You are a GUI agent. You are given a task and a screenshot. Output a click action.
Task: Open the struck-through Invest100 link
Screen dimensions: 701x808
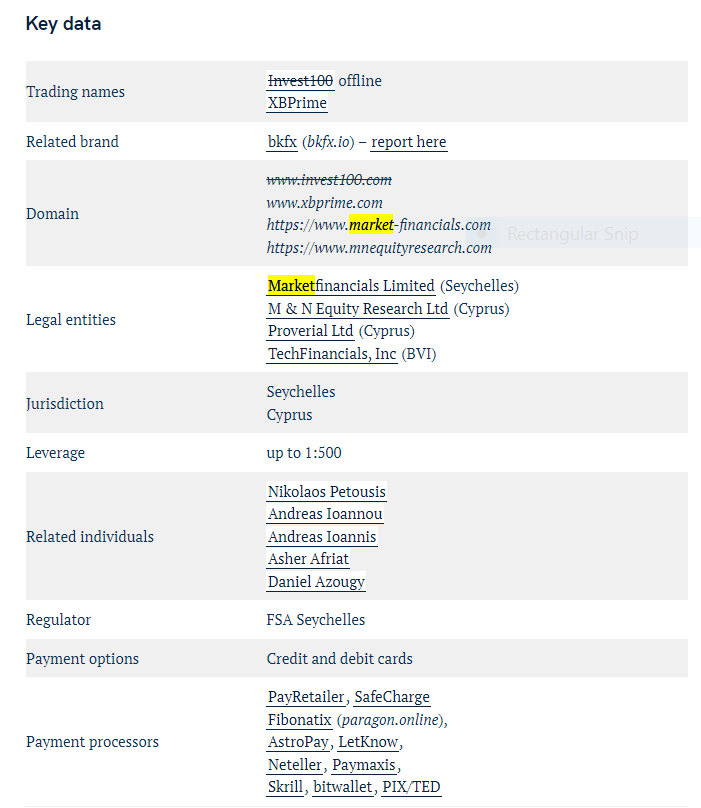coord(301,80)
